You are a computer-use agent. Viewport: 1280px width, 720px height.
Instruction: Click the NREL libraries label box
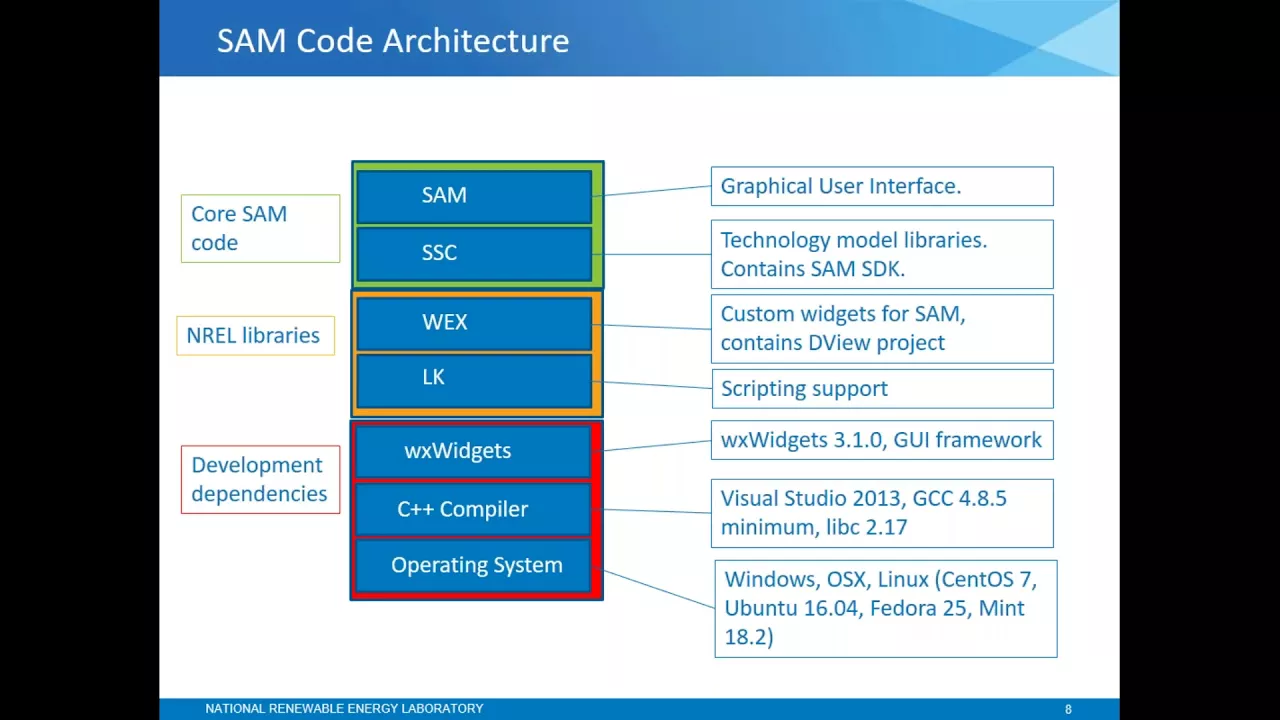[x=255, y=336]
